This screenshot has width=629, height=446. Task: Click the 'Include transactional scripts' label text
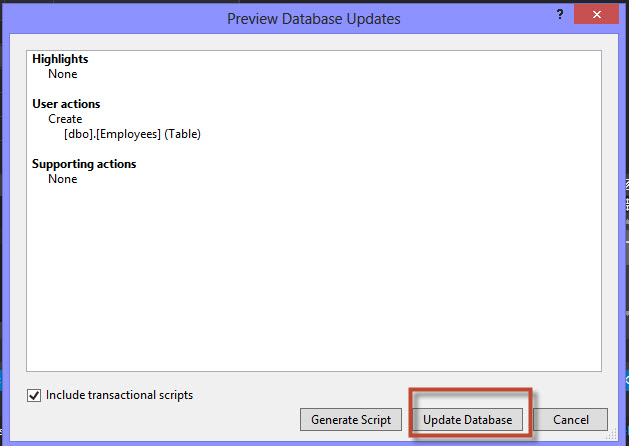[119, 395]
